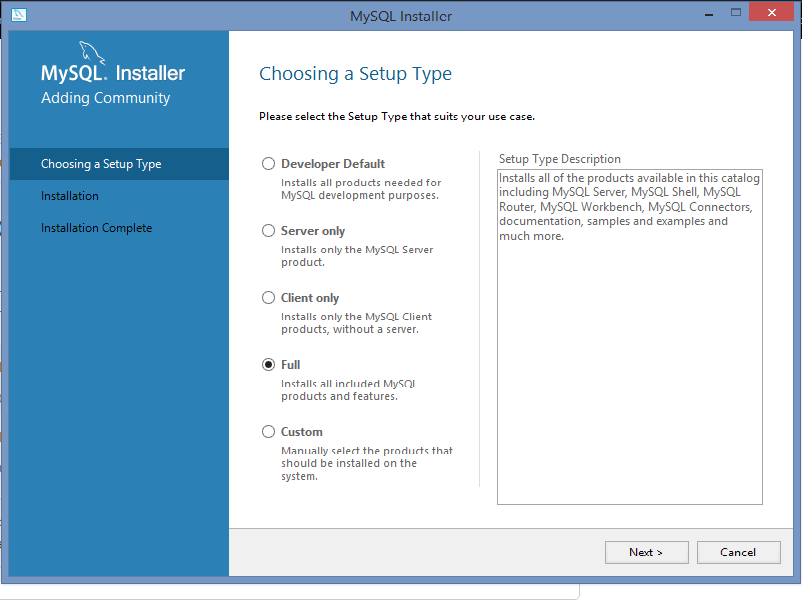
Task: Click the Setup Type Description label
Action: (560, 158)
